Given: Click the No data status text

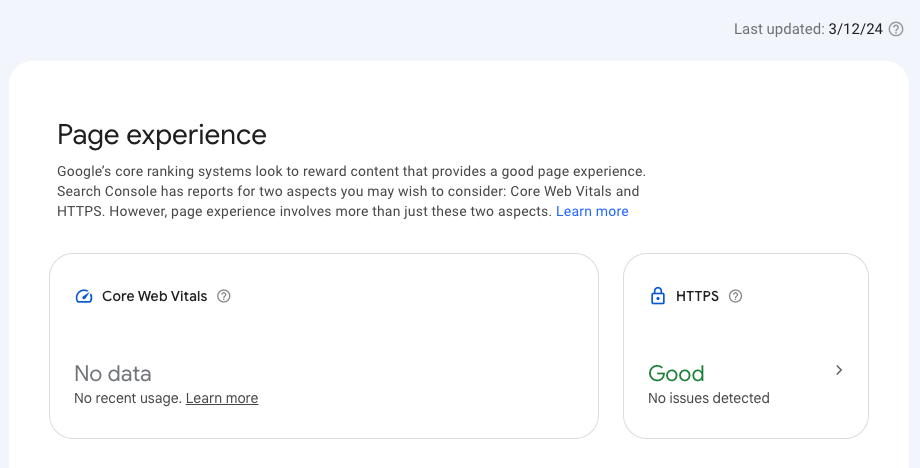Looking at the screenshot, I should (x=113, y=374).
